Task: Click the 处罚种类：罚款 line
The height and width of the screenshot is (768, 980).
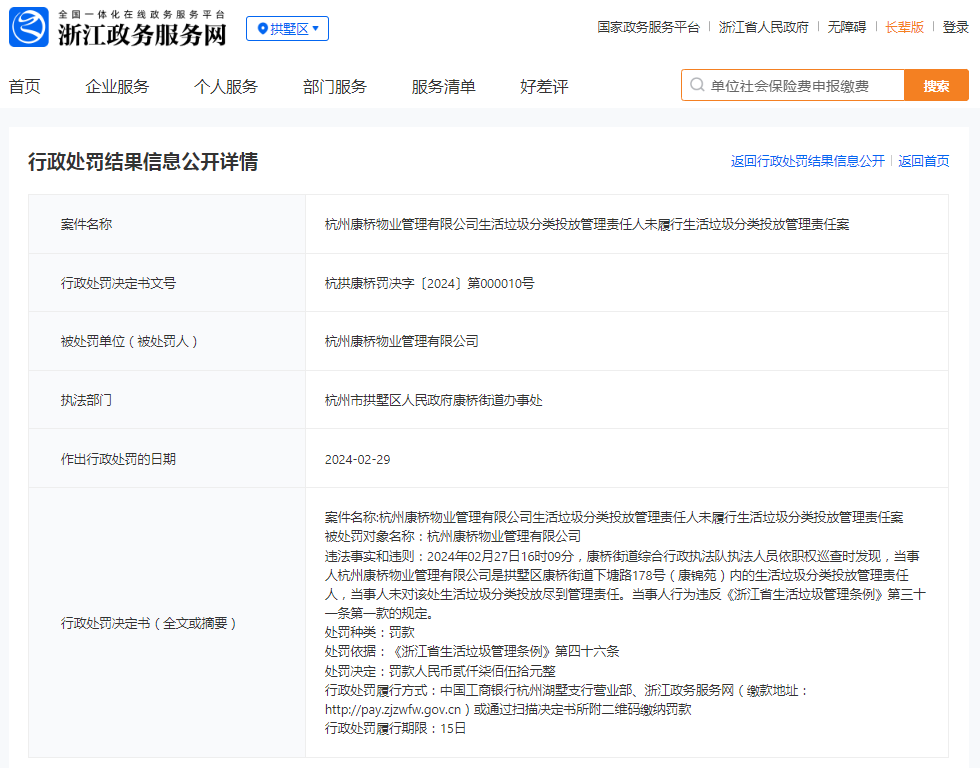Action: [370, 632]
